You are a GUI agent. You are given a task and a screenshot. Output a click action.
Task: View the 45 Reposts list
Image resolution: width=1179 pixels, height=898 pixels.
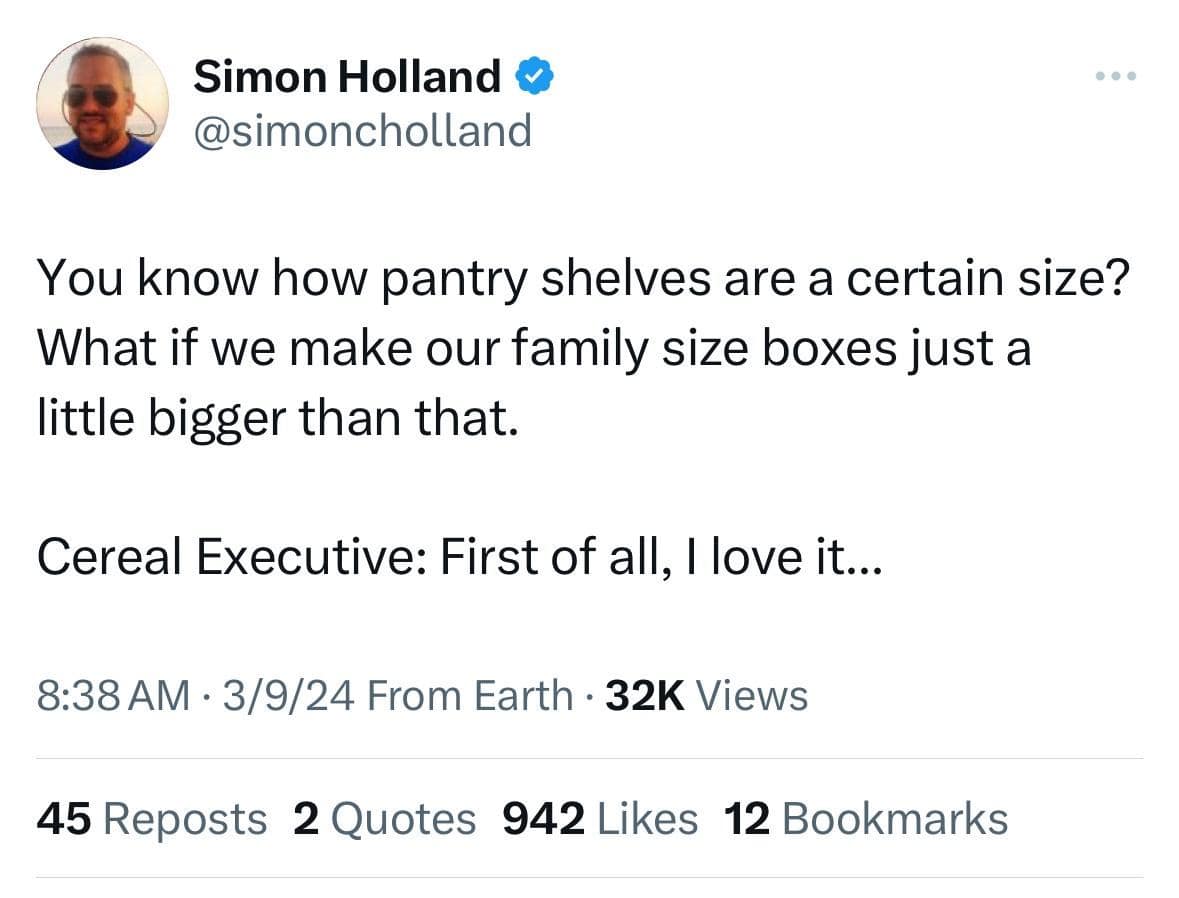152,819
